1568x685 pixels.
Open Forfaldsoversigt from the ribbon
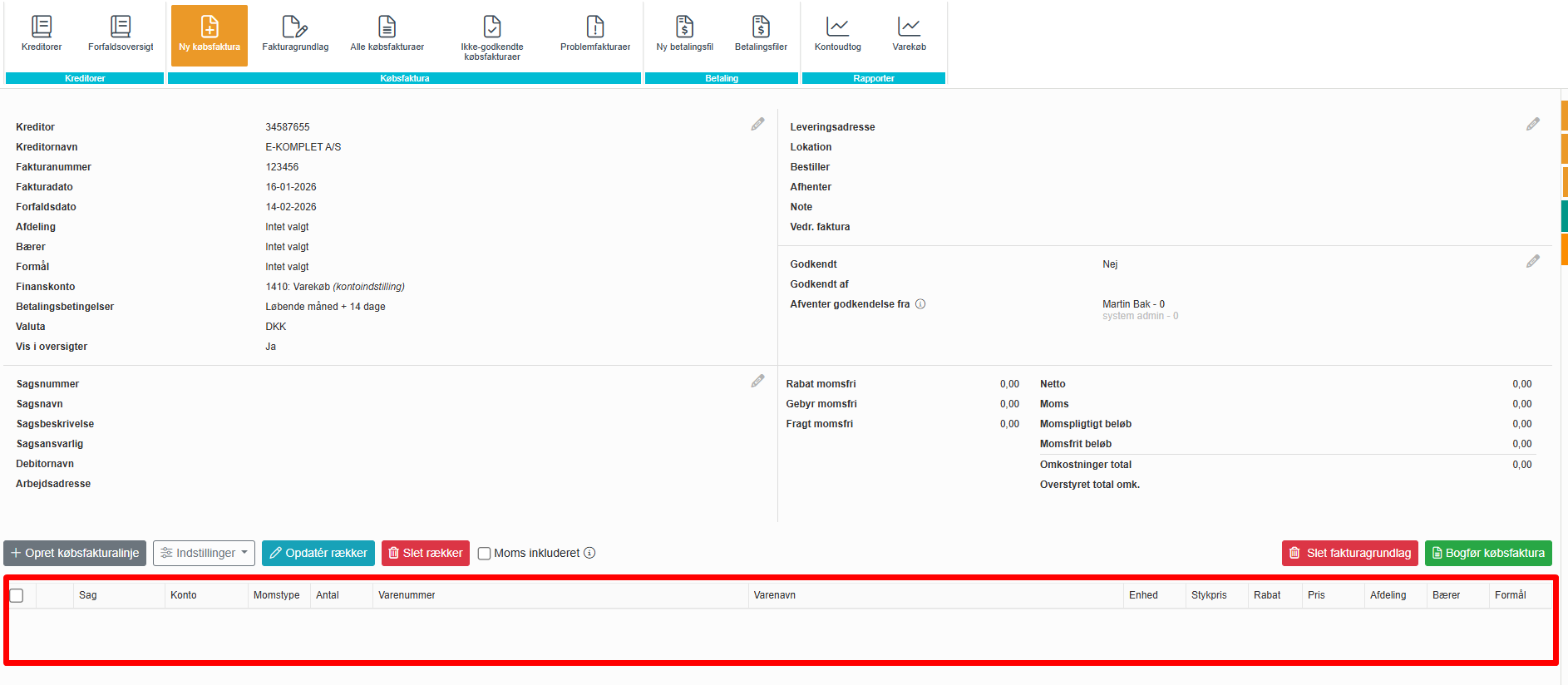point(121,34)
